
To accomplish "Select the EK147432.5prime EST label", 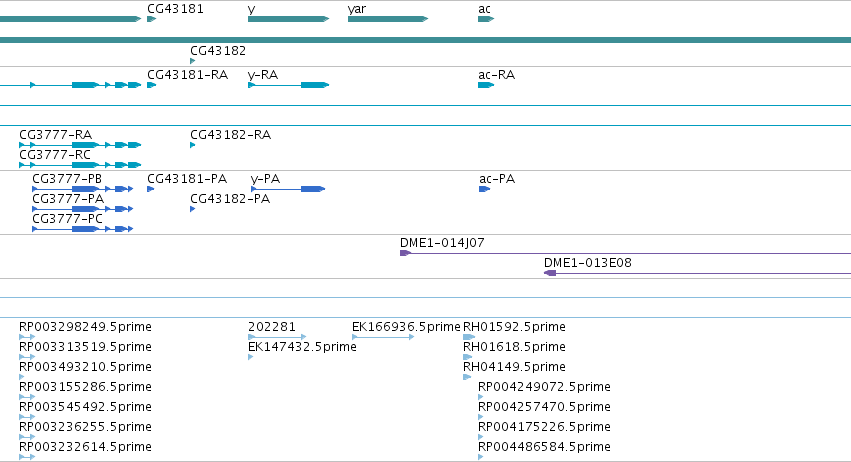I will tap(302, 347).
